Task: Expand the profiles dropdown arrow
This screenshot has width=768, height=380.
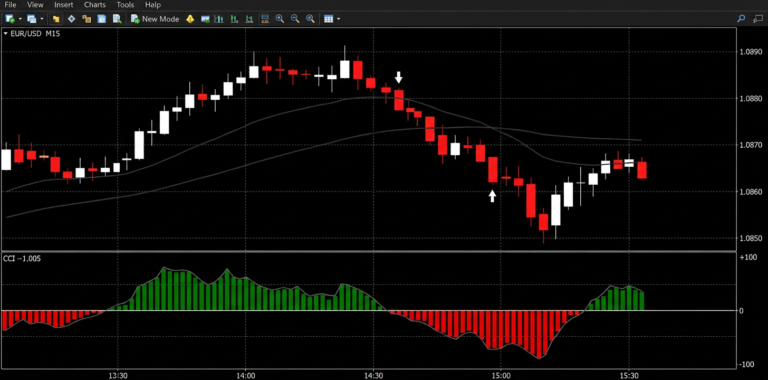Action: point(42,19)
